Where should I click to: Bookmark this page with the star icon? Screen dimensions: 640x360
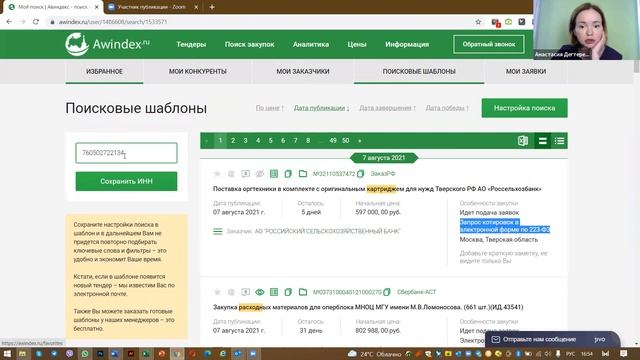coord(478,22)
